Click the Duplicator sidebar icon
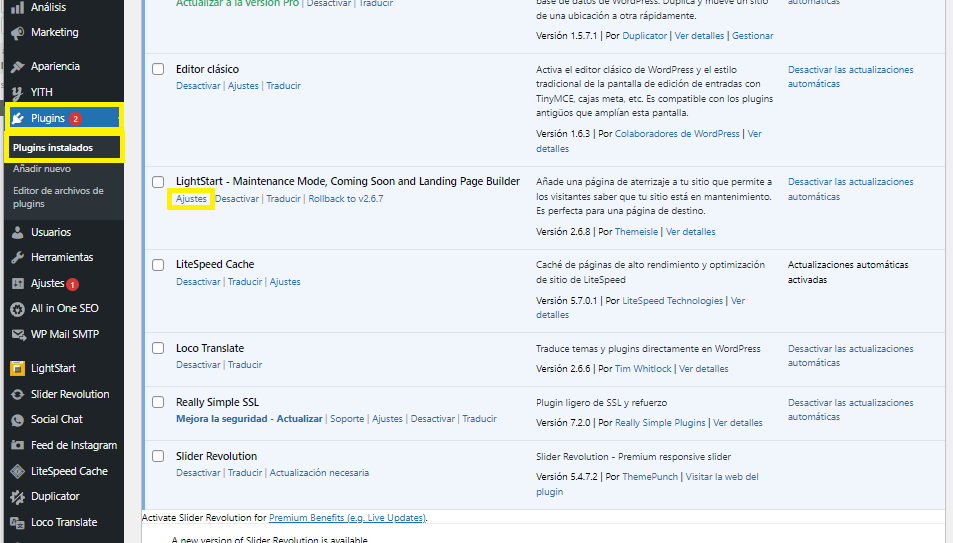Screen dimensions: 953x543 (x=17, y=497)
